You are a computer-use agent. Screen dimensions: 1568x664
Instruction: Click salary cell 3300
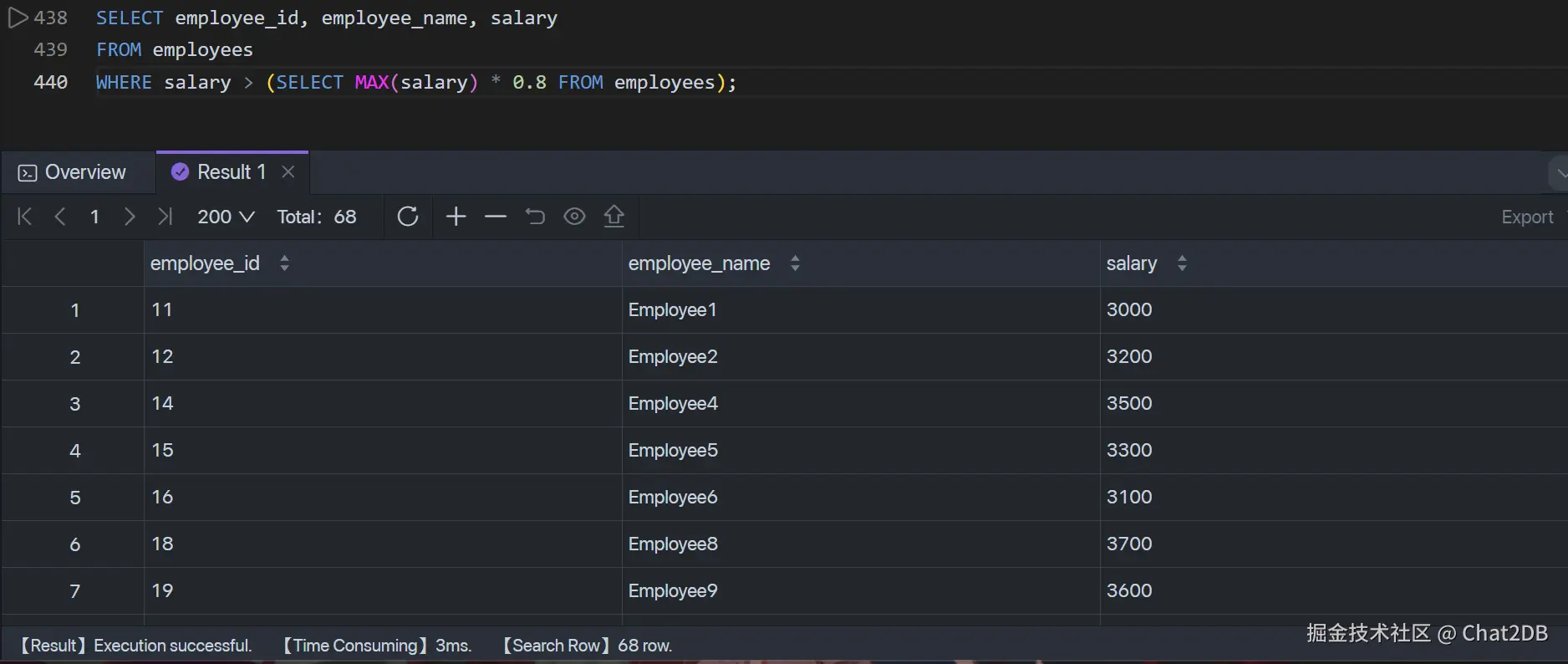click(x=1334, y=451)
